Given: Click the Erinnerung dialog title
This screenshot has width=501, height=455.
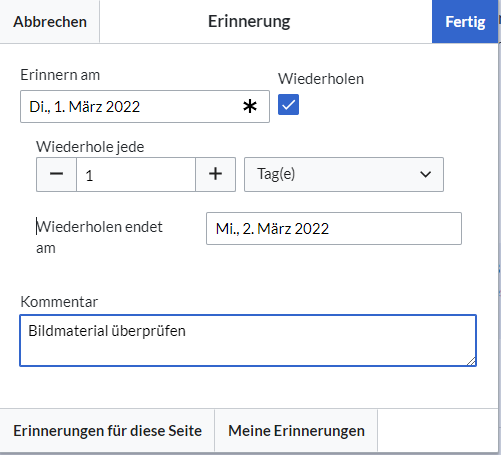Looking at the screenshot, I should (x=249, y=22).
